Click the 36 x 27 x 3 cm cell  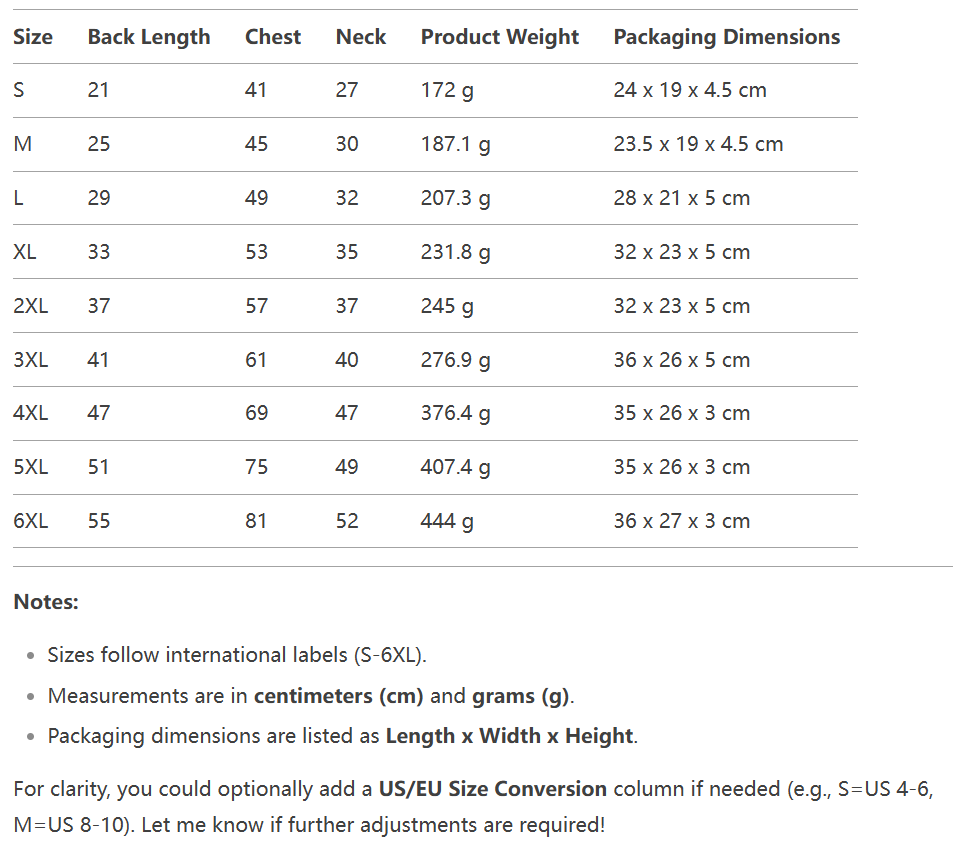pos(681,521)
